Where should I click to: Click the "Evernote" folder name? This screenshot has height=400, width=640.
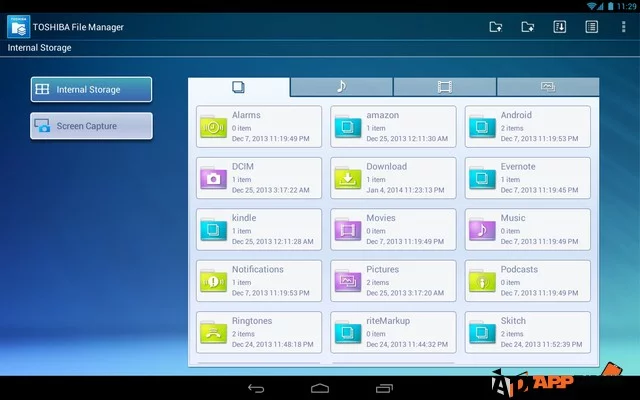tap(518, 167)
